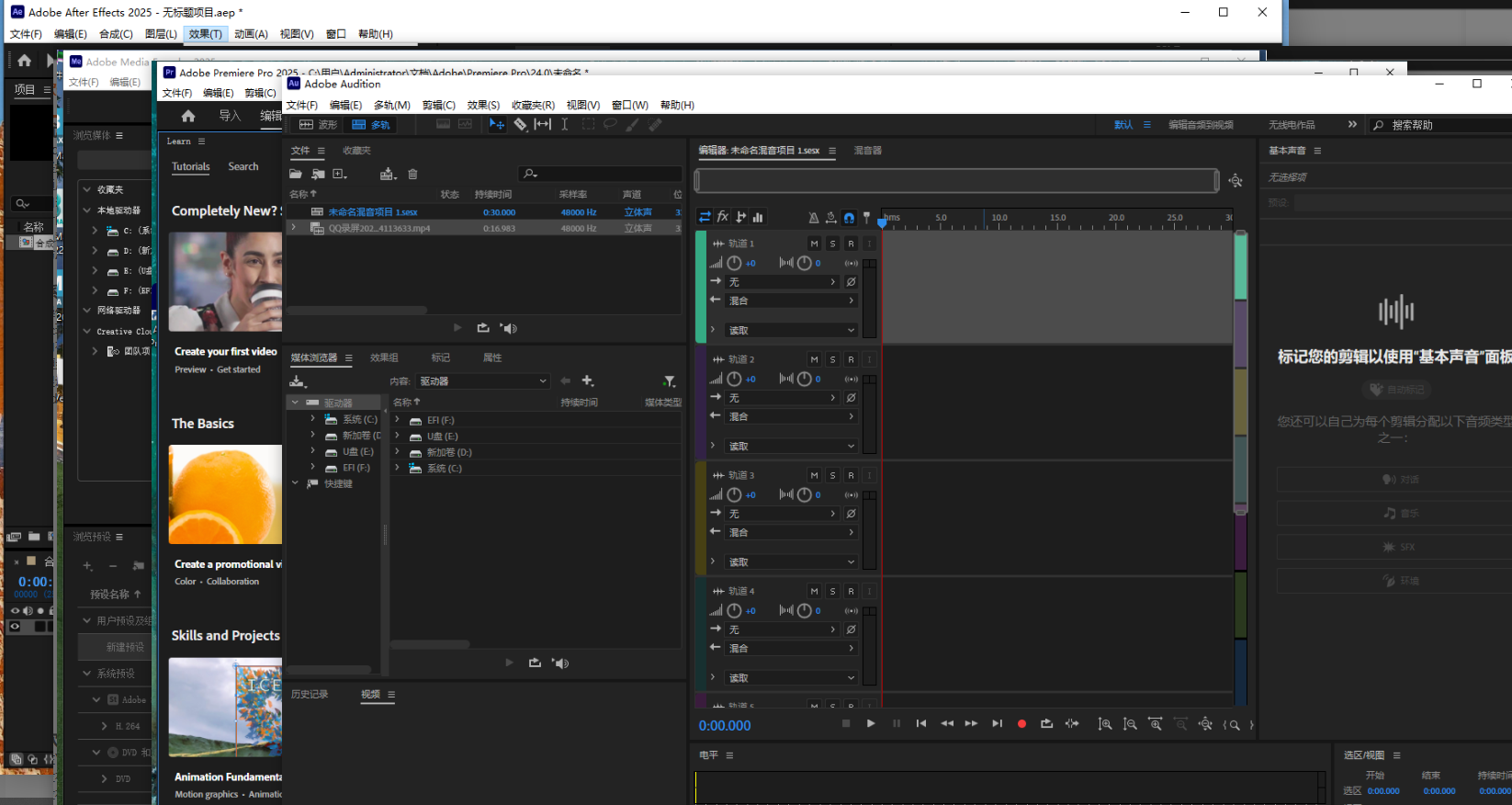Click the zoom to selection icon by navigator bar
1512x805 pixels.
(x=1236, y=181)
